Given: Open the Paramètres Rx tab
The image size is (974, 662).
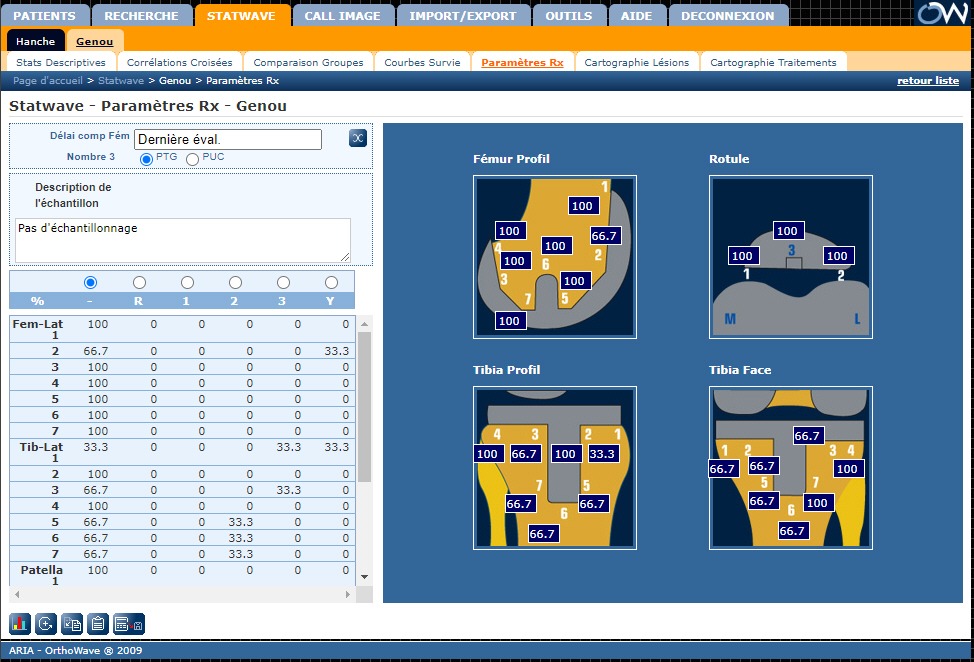Looking at the screenshot, I should [522, 62].
